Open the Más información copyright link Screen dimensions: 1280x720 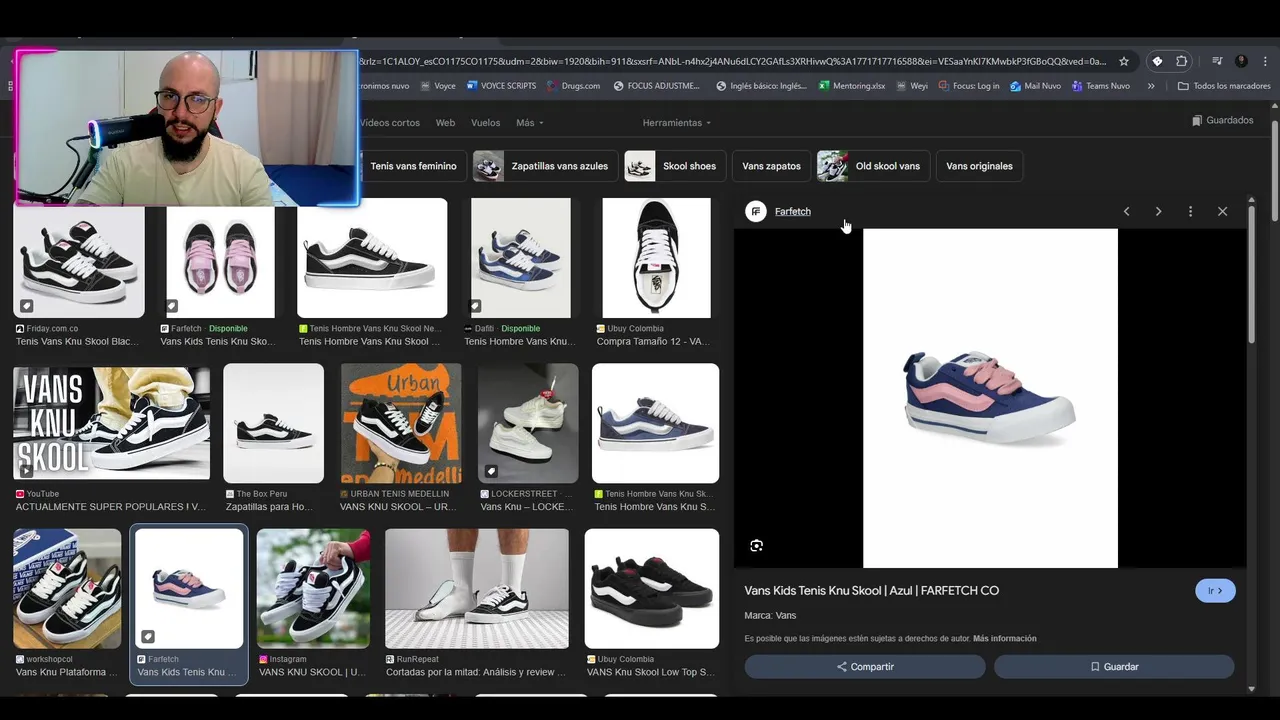click(1004, 639)
